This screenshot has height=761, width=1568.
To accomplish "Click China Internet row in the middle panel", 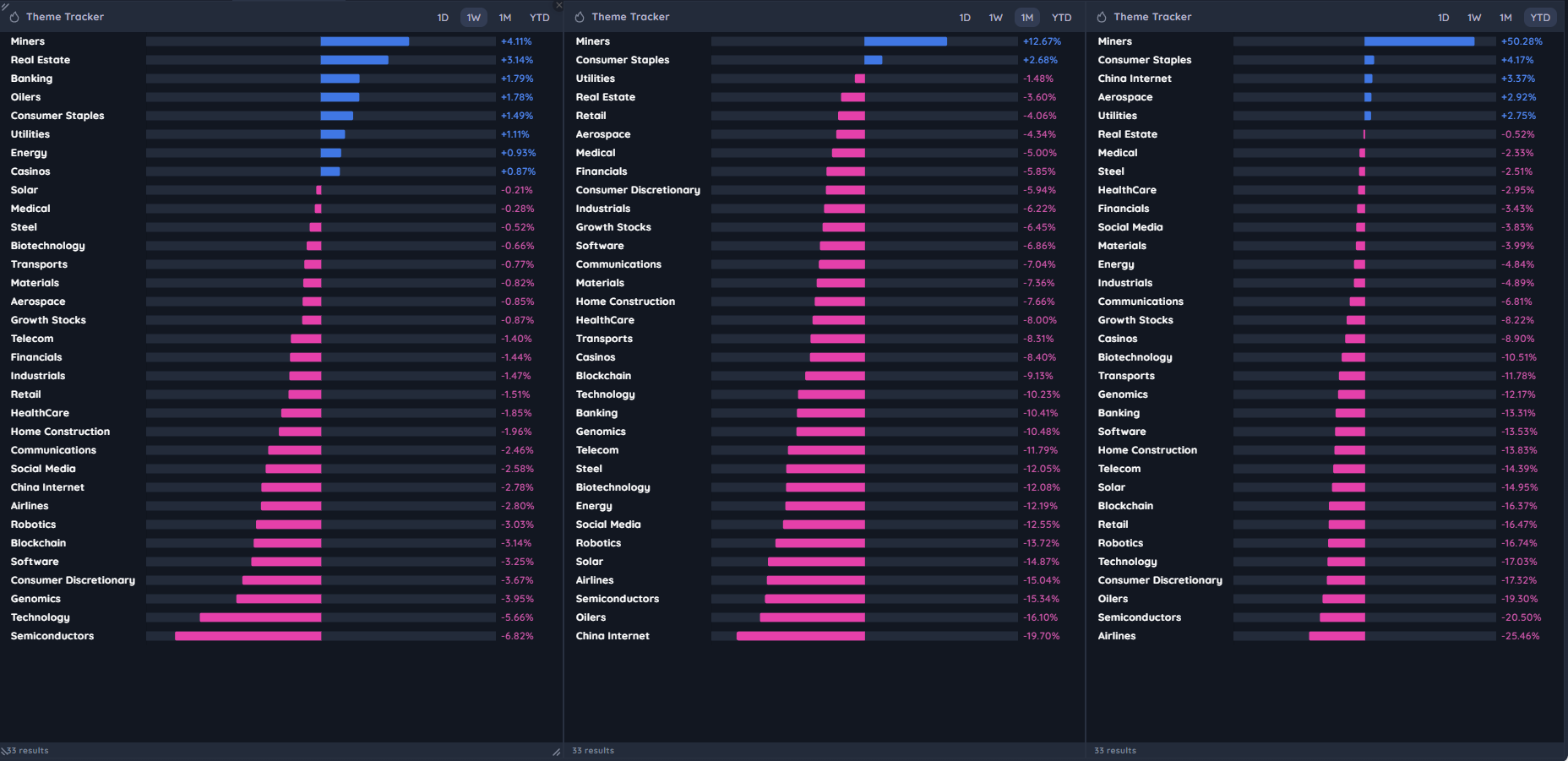I will 612,636.
